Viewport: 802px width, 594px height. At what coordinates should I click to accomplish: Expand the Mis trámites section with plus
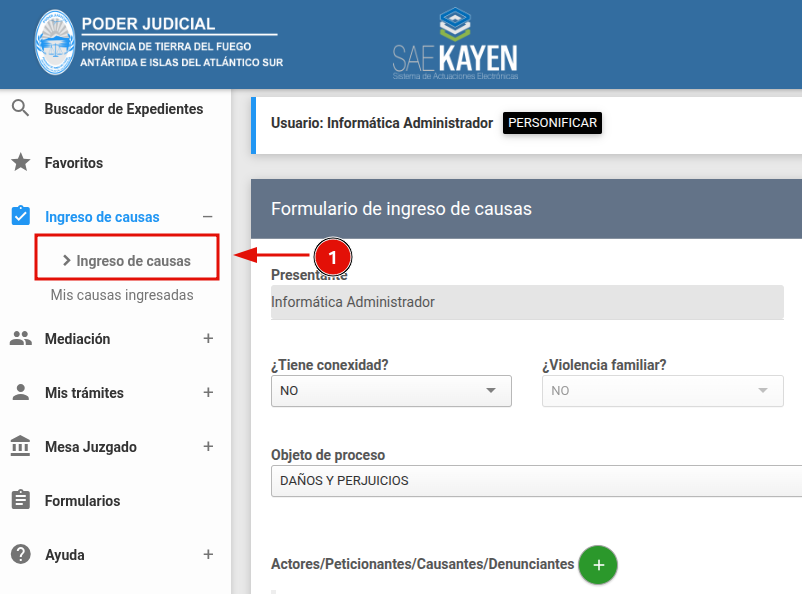208,393
